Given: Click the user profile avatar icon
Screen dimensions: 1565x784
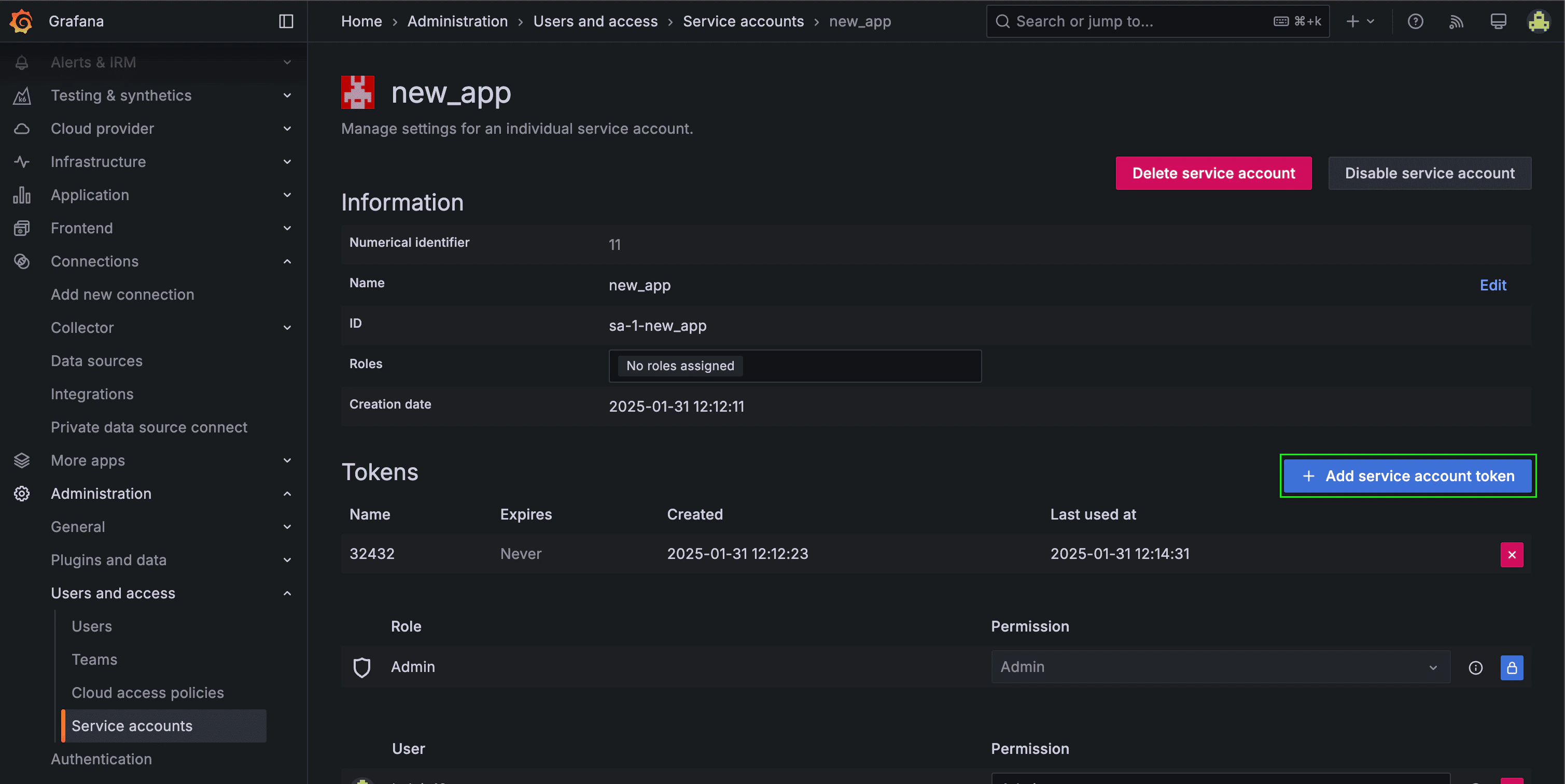Looking at the screenshot, I should (x=1538, y=21).
